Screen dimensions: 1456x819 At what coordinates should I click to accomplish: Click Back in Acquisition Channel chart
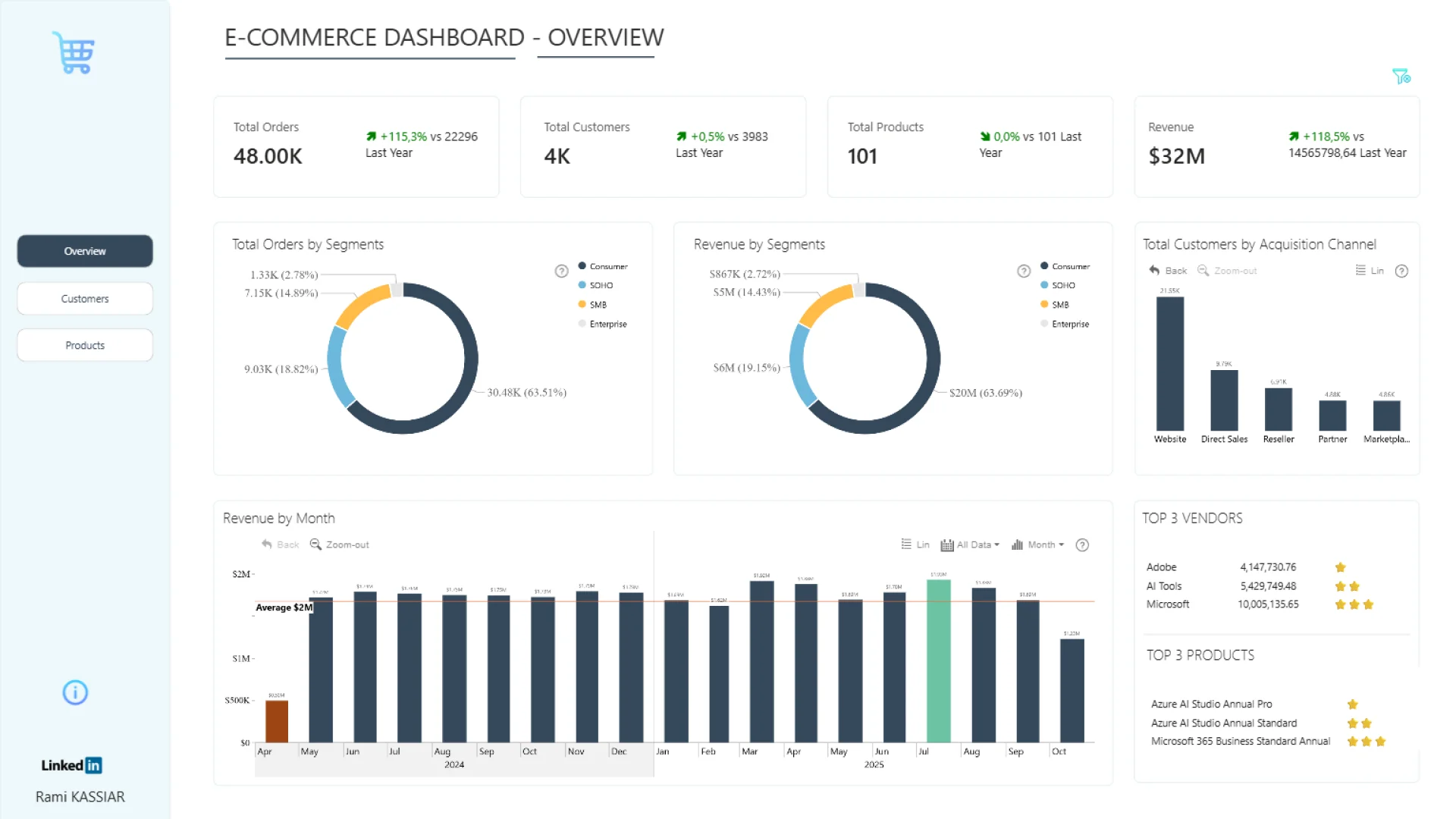click(x=1168, y=271)
